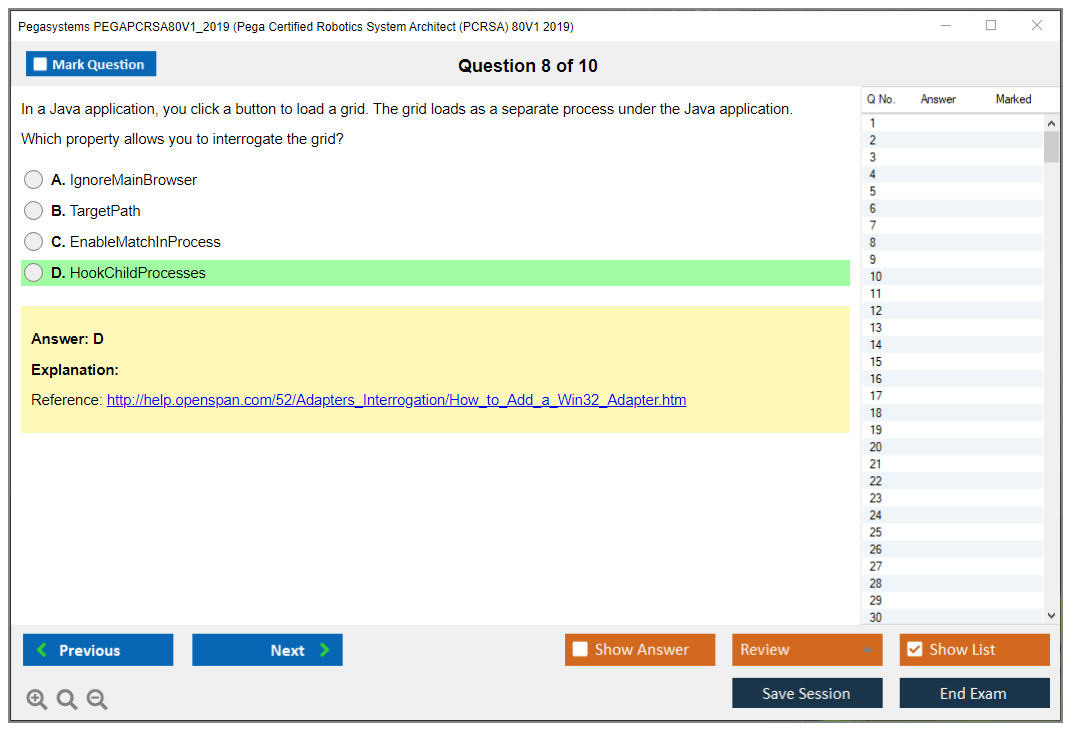Go to the Next question
Viewport: 1075px width, 735px height.
(x=267, y=650)
